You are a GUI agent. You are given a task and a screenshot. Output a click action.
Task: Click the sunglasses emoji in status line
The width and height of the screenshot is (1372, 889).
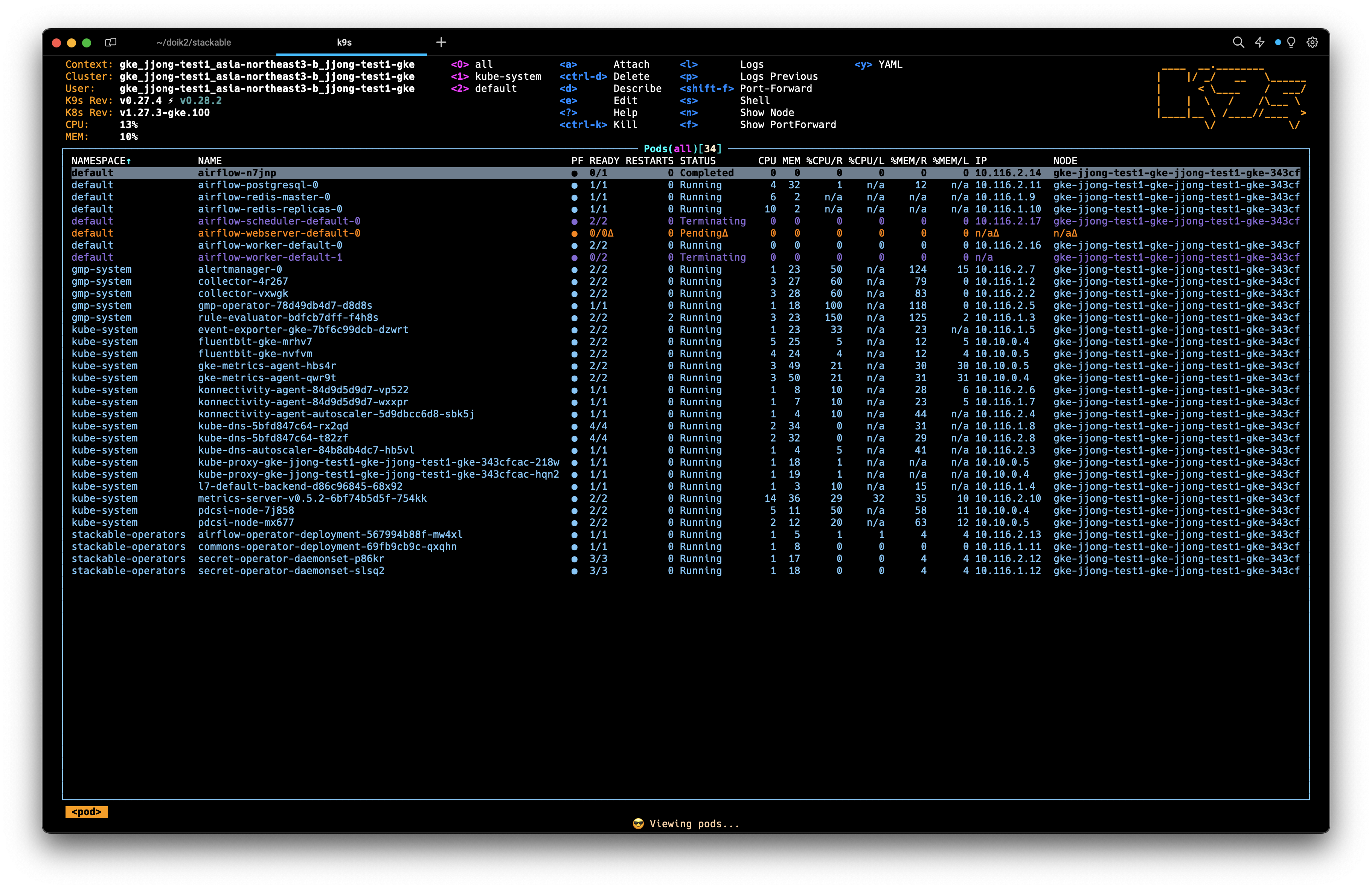coord(637,824)
